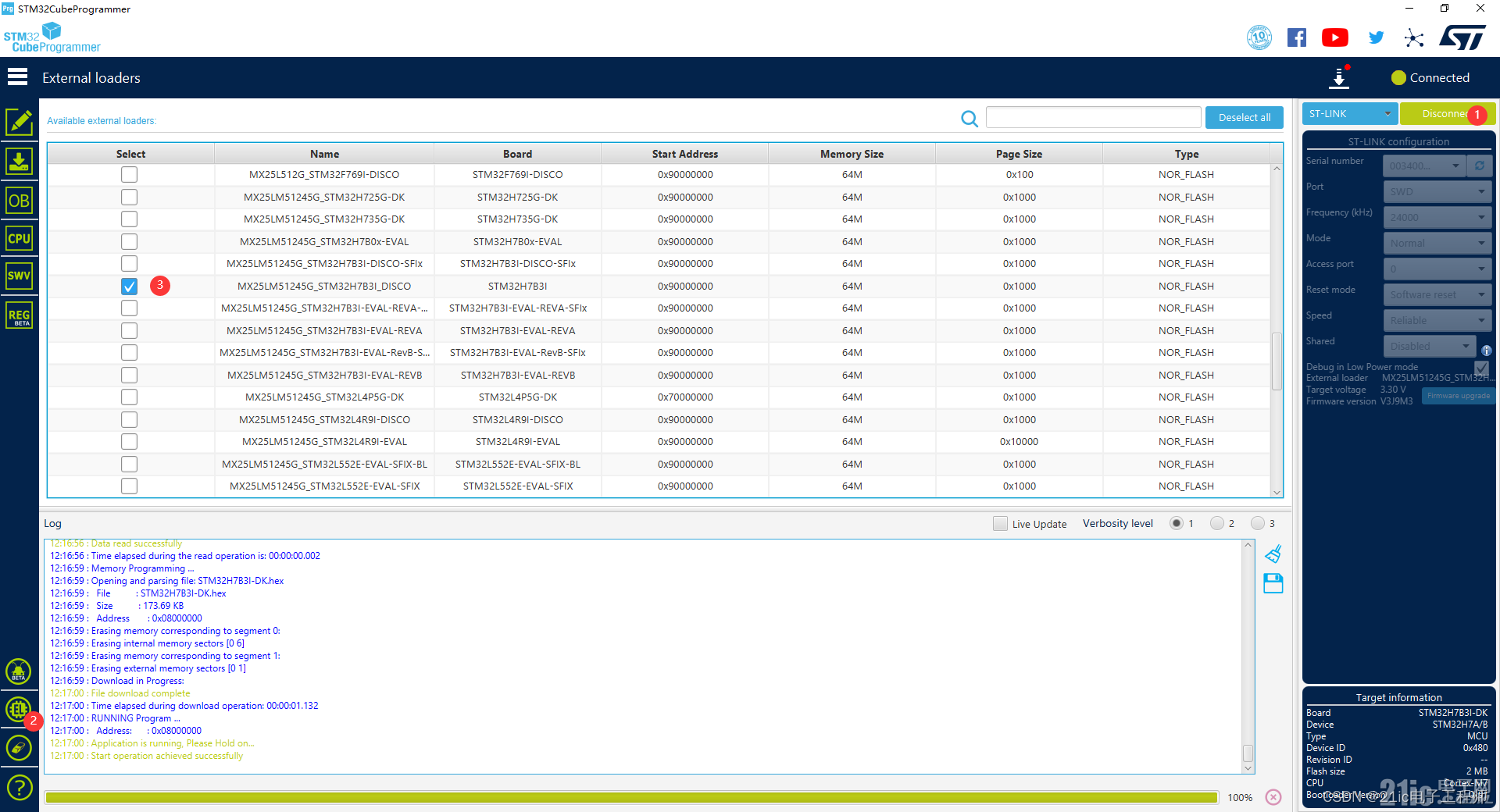This screenshot has height=812, width=1500.
Task: Open the ST logo website link
Action: coord(1462,37)
